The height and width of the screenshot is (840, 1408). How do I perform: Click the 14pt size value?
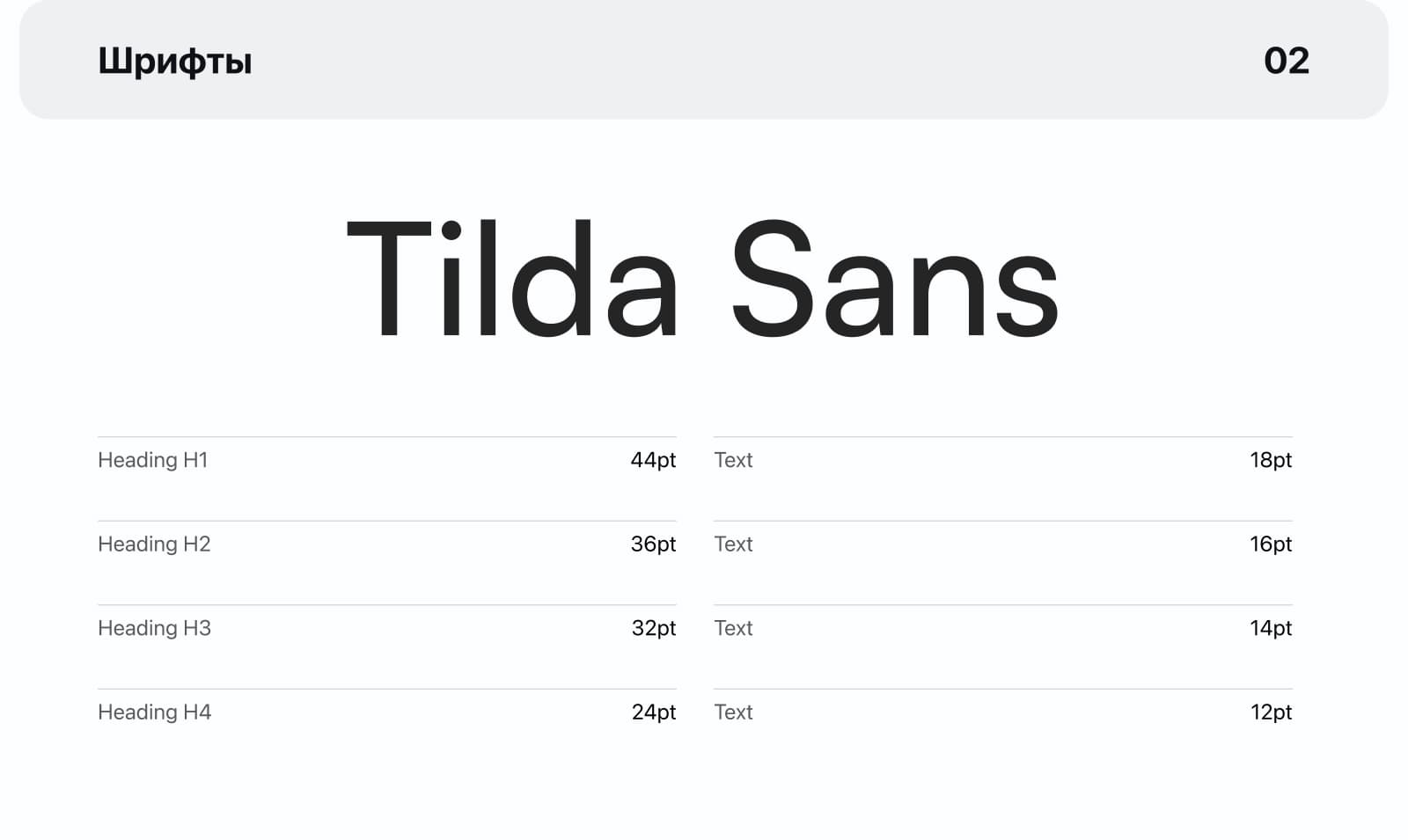(1271, 628)
